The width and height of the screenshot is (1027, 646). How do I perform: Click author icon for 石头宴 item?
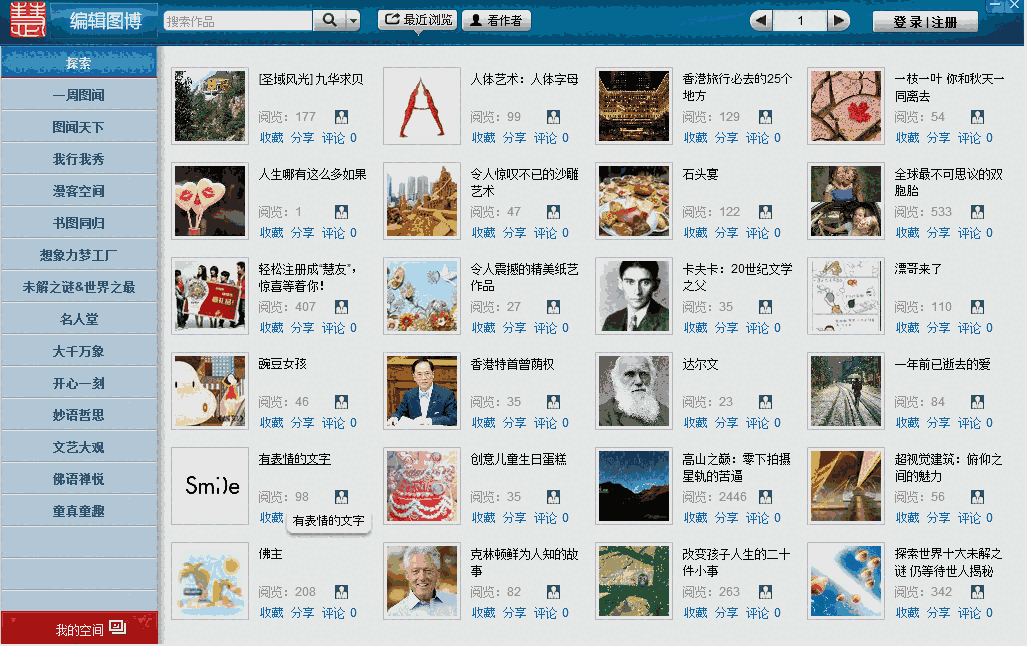(x=766, y=212)
